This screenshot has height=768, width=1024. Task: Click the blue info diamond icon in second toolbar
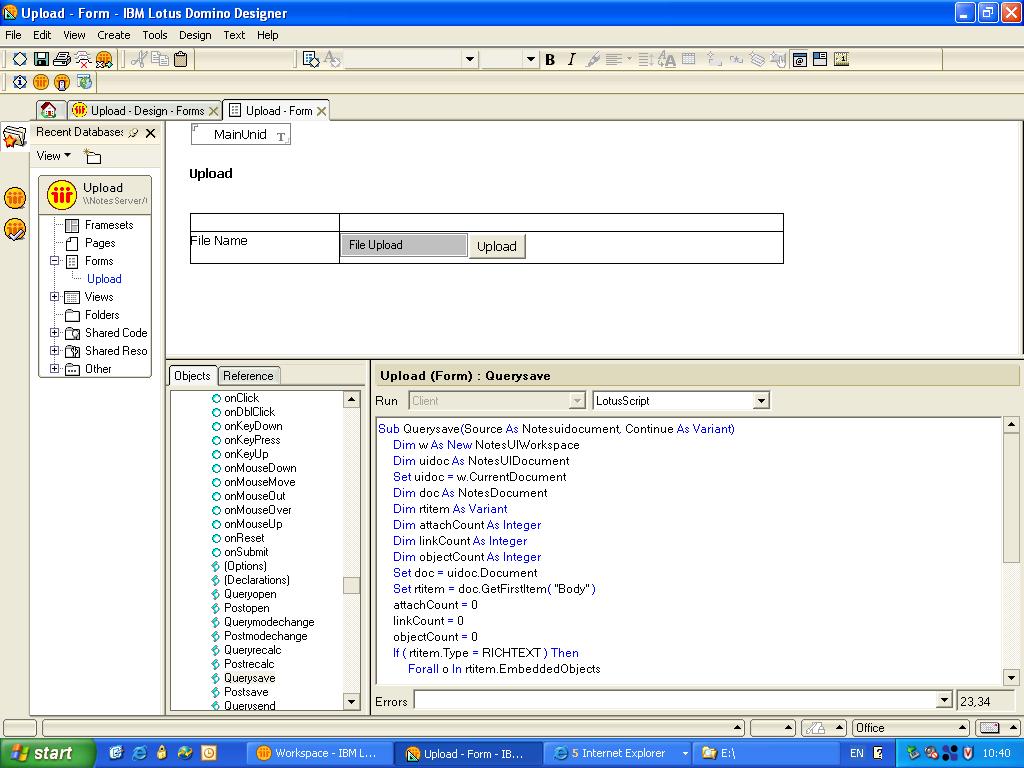pyautogui.click(x=20, y=82)
